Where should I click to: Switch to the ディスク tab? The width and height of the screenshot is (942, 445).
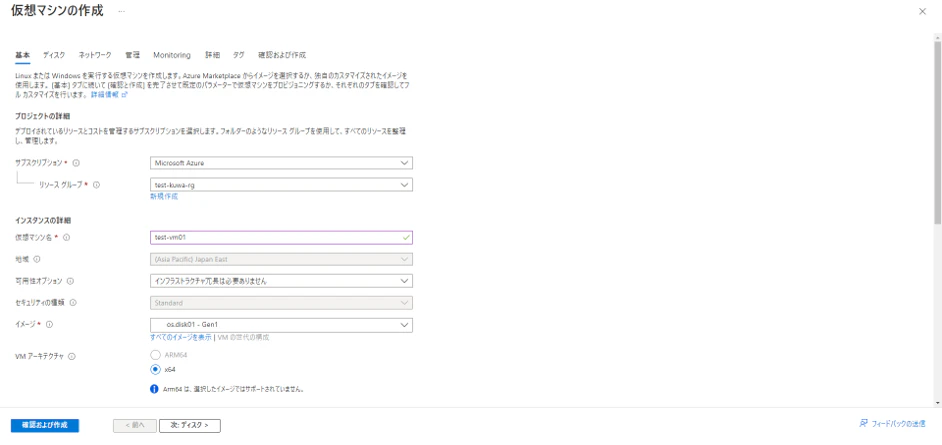coord(54,55)
